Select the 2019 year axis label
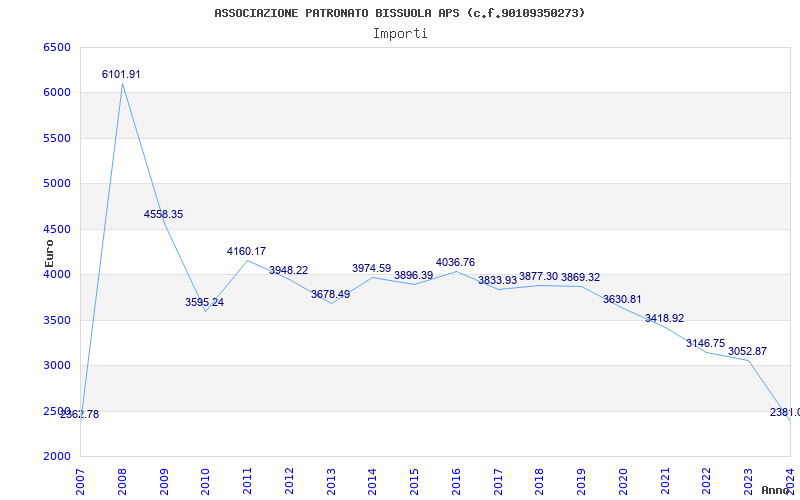The image size is (800, 500). [x=582, y=482]
